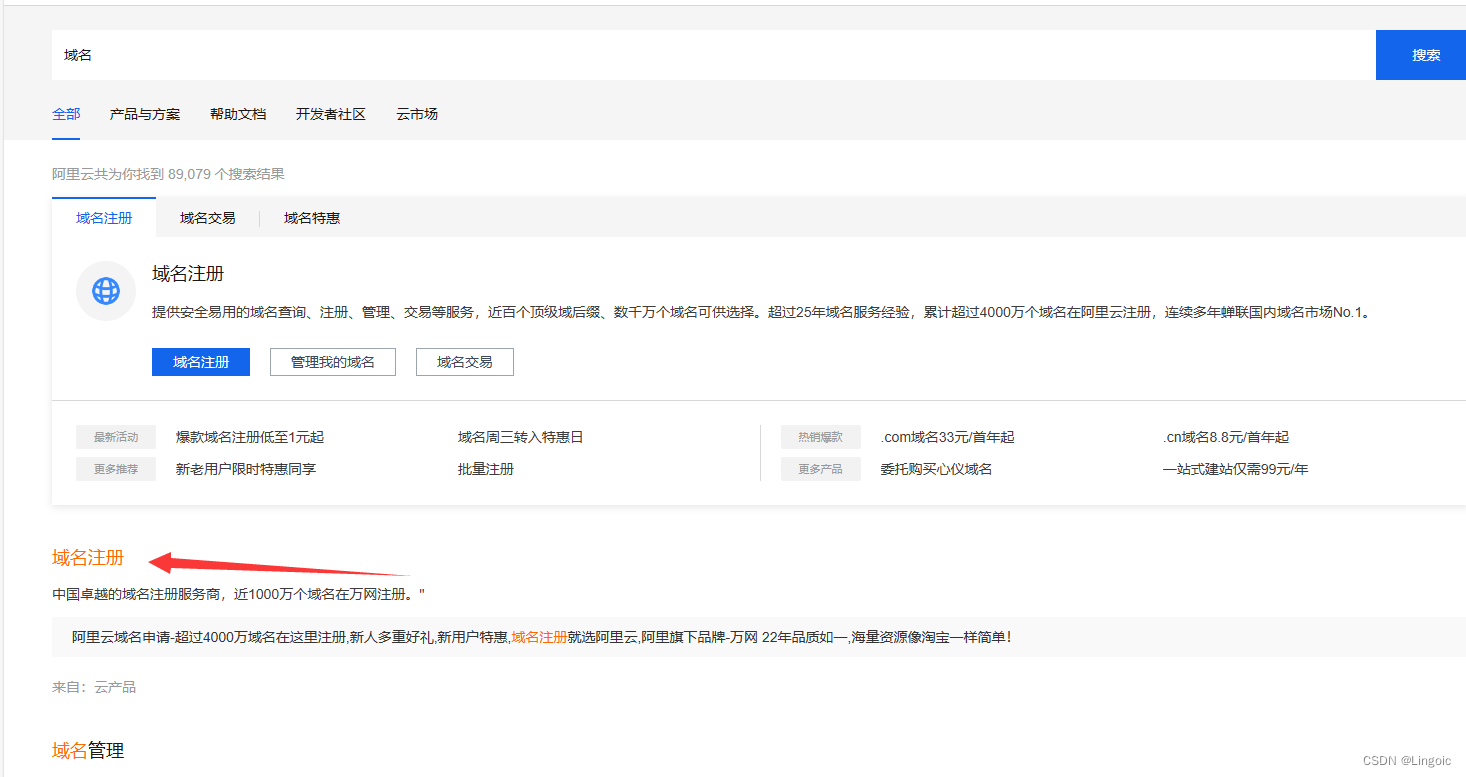Open the 批量注册 link
Image resolution: width=1466 pixels, height=777 pixels.
pos(486,468)
